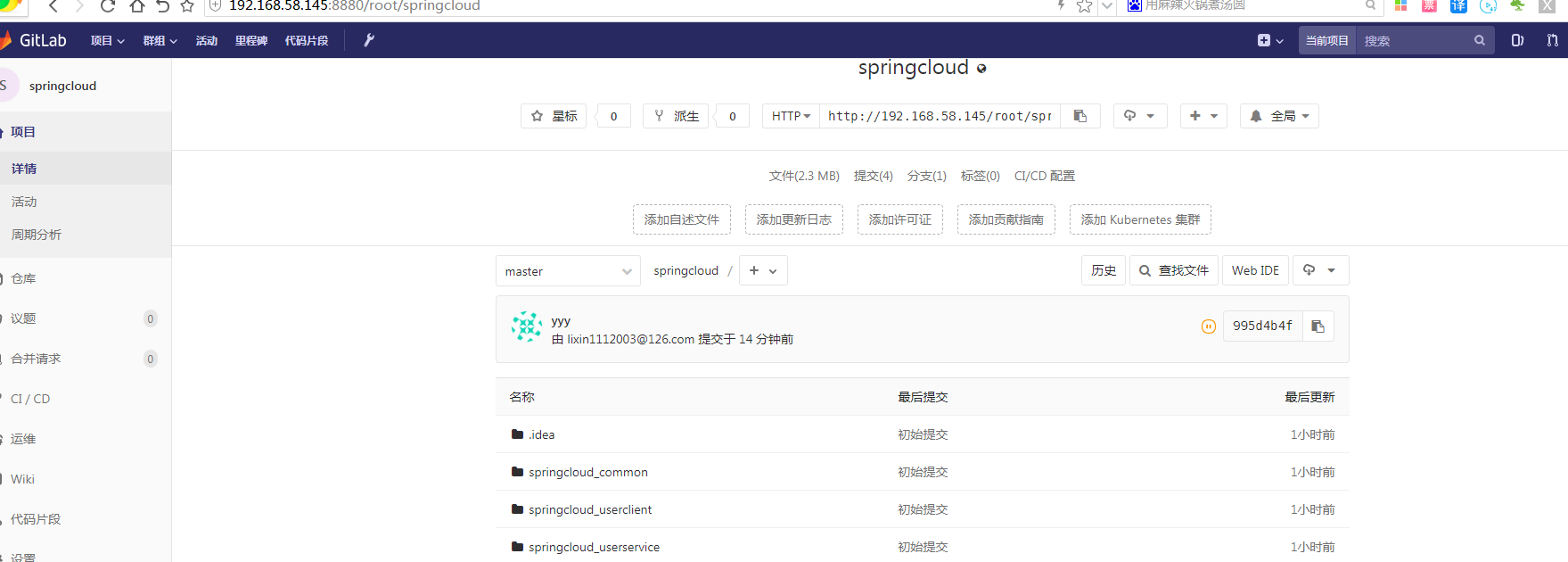Copy the HTTP clone URL to clipboard

(x=1080, y=116)
